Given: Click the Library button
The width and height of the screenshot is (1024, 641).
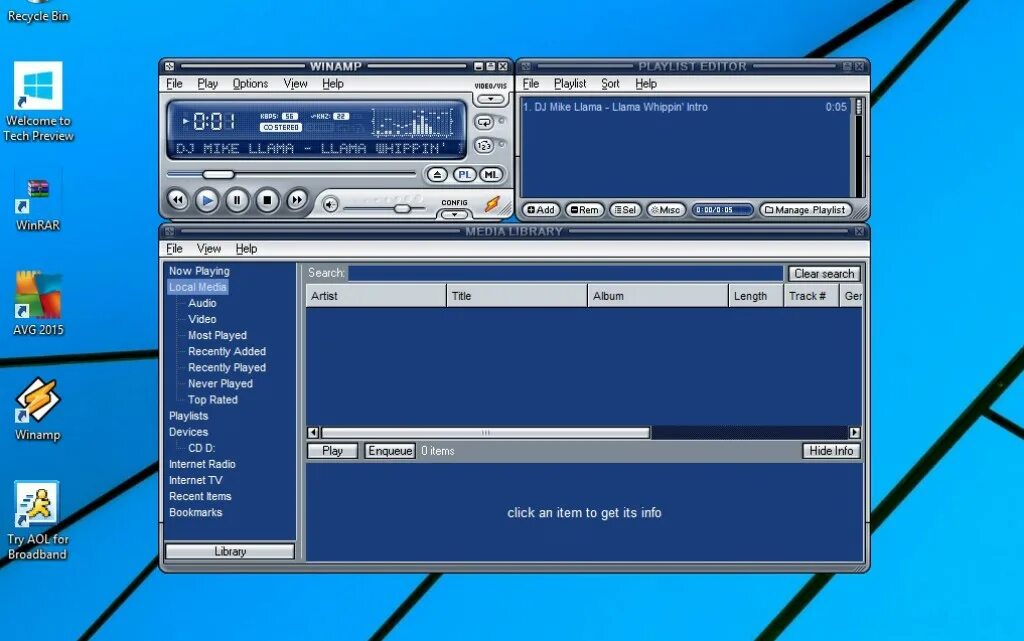Looking at the screenshot, I should tap(230, 552).
